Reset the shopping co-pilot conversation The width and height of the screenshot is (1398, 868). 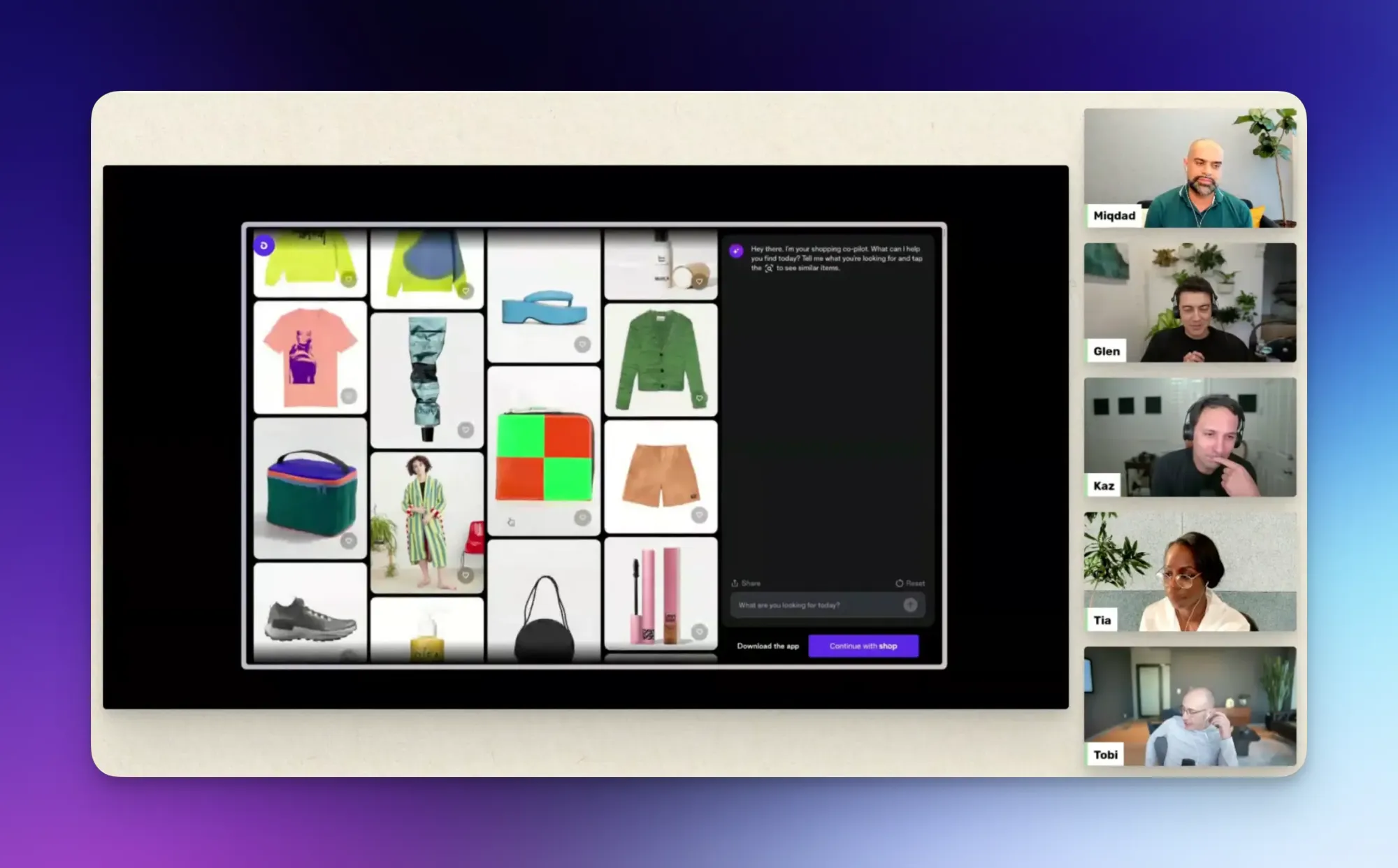(910, 583)
